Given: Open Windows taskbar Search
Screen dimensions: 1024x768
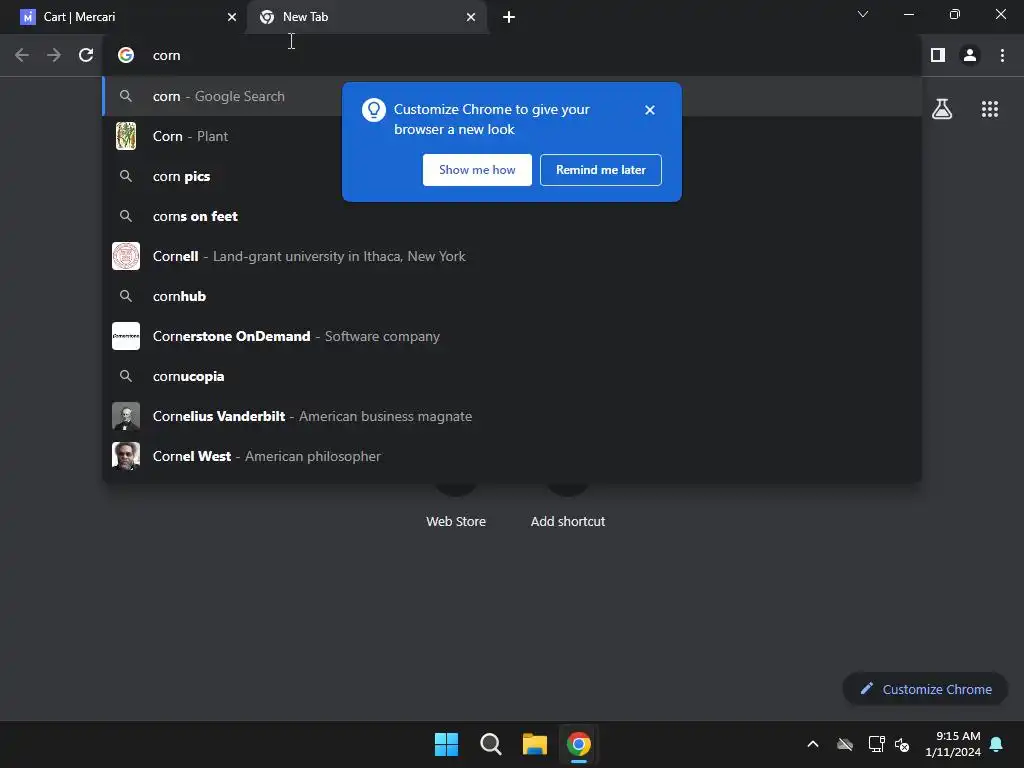Looking at the screenshot, I should click(x=490, y=744).
